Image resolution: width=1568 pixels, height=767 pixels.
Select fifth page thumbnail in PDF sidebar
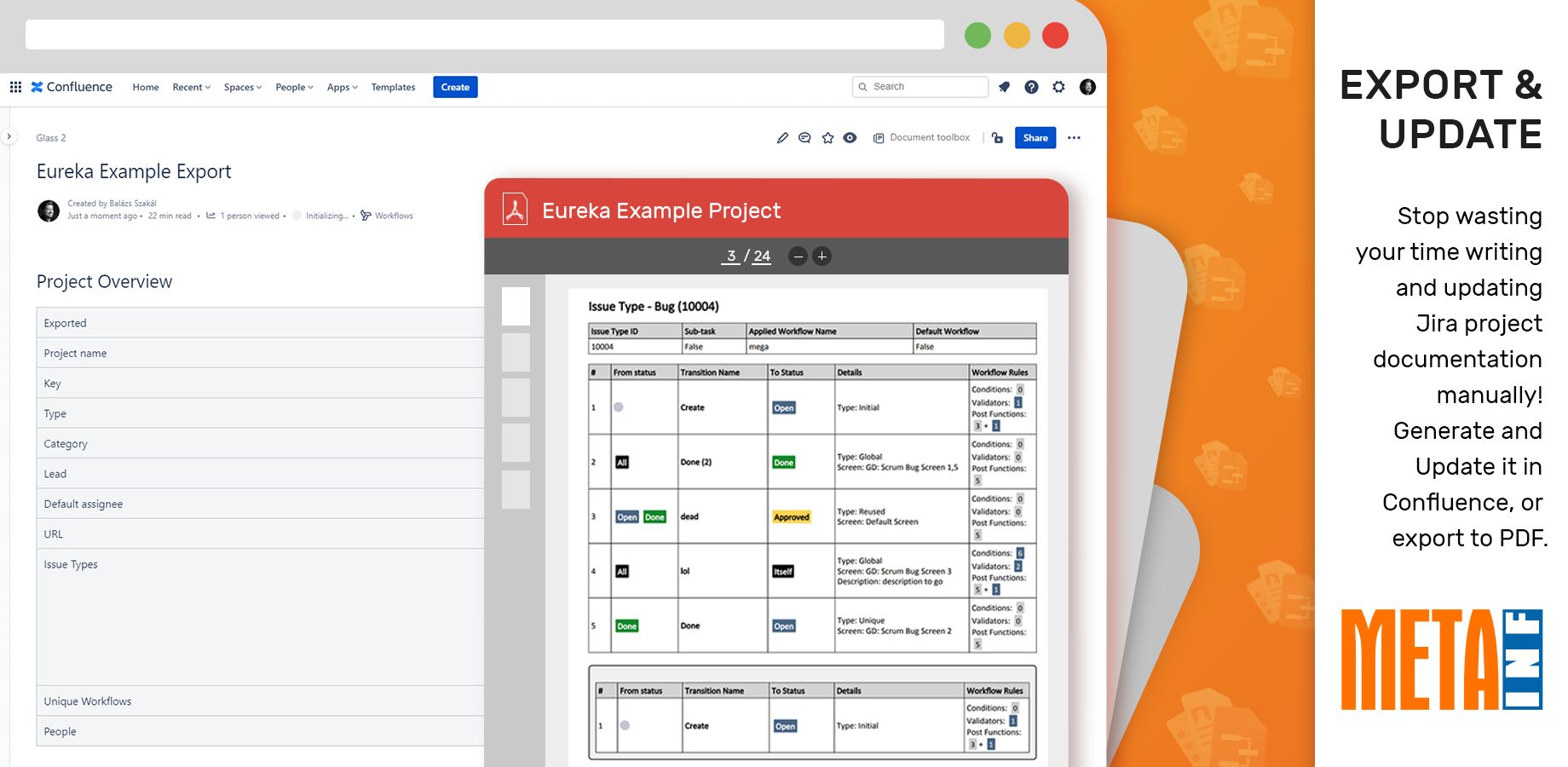516,489
